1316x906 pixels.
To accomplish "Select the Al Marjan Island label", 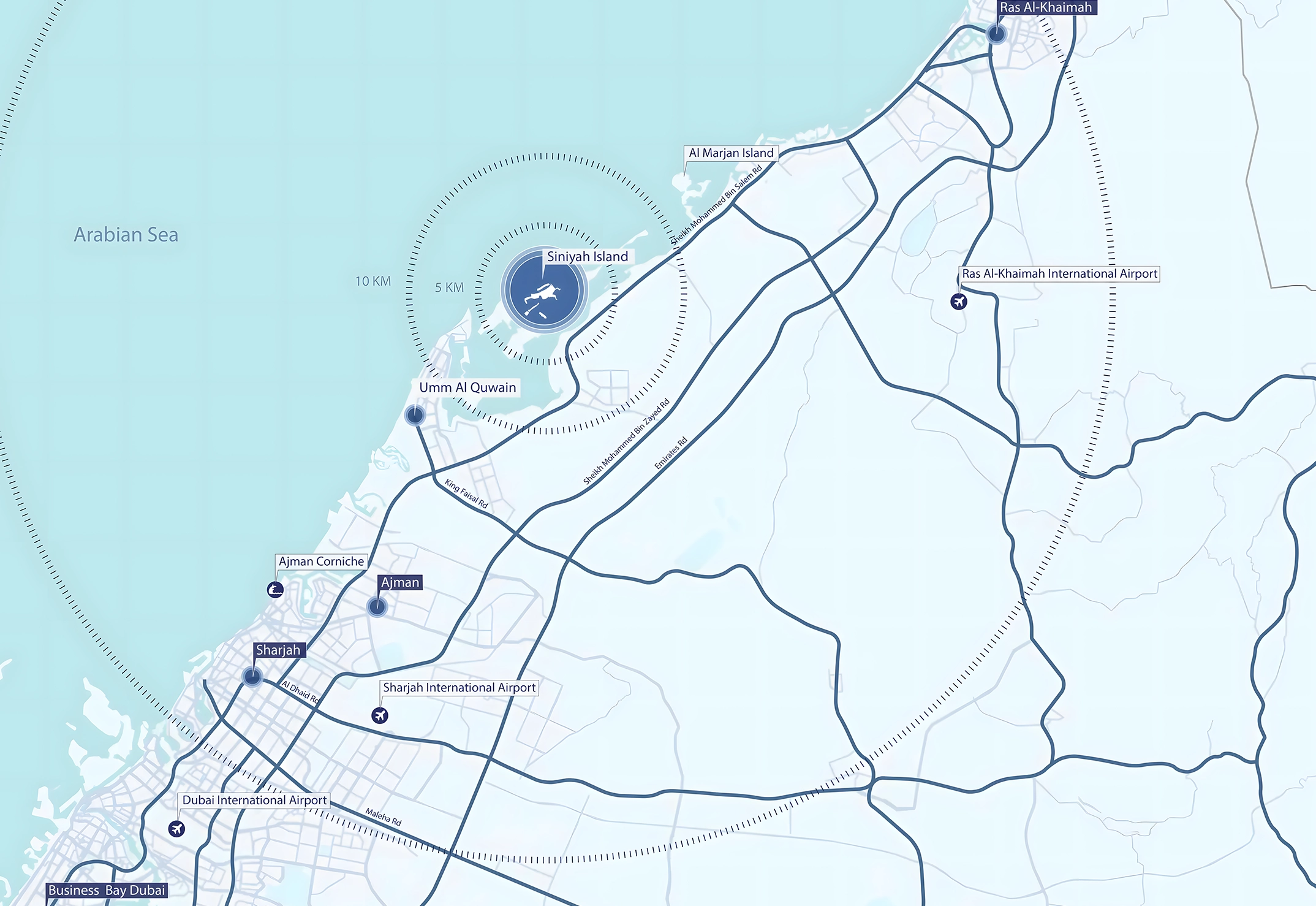I will pos(731,153).
